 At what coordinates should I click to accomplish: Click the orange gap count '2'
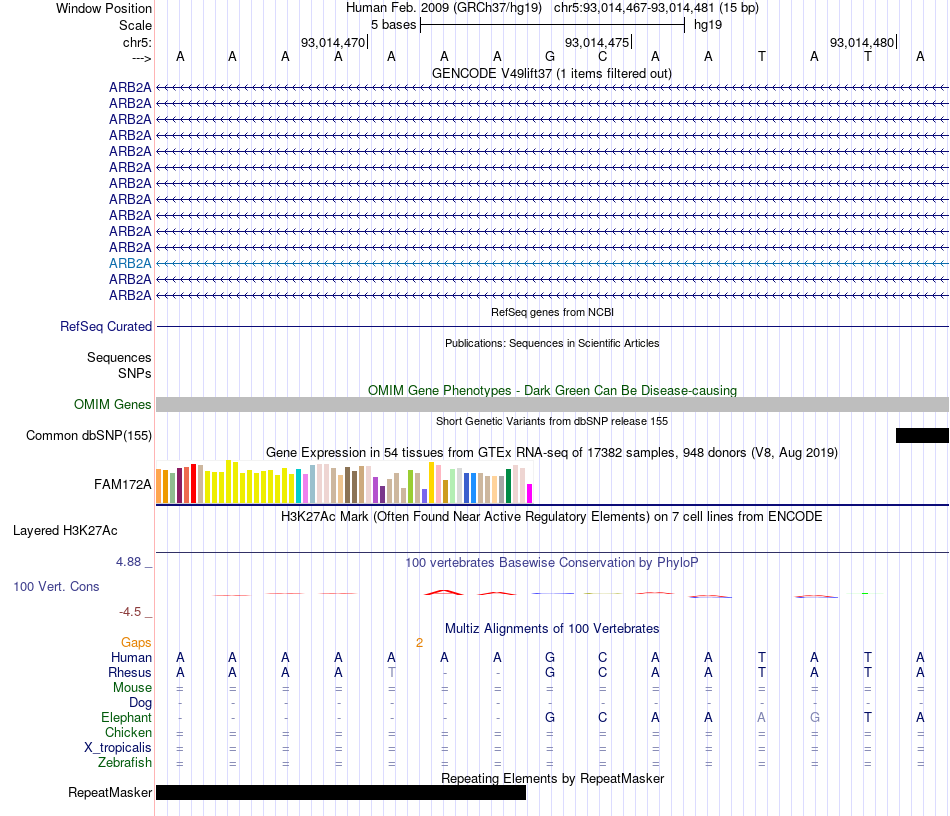(419, 643)
